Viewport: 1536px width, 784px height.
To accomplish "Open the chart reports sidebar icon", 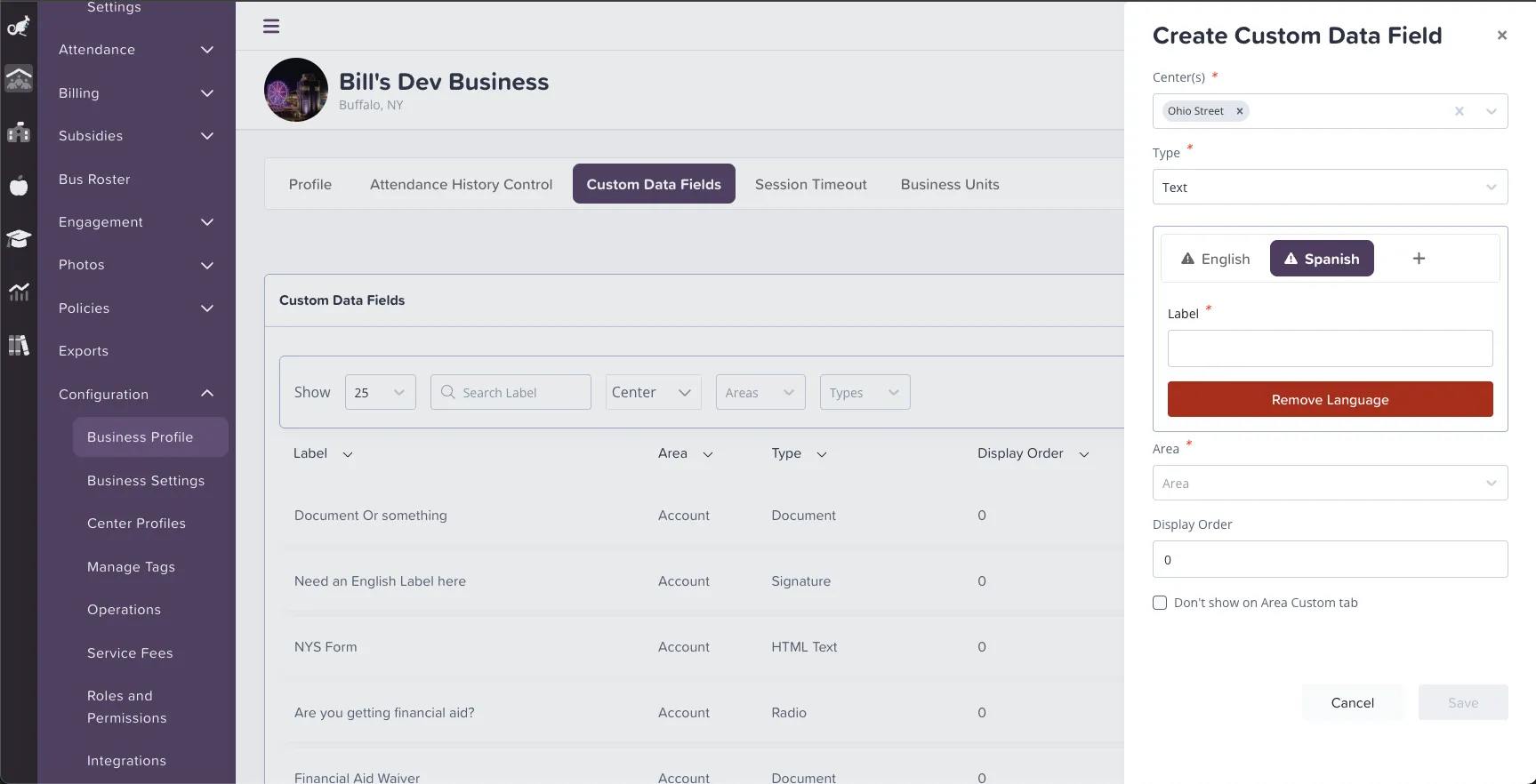I will point(19,292).
